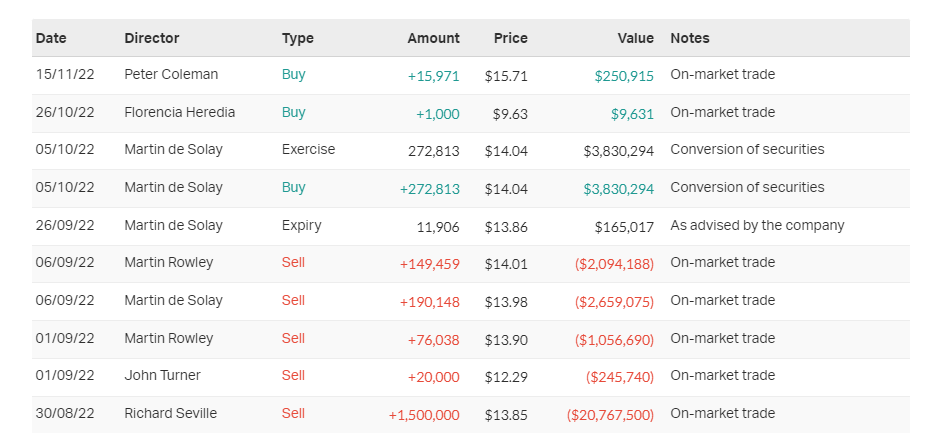Click the Amount column header

(433, 38)
